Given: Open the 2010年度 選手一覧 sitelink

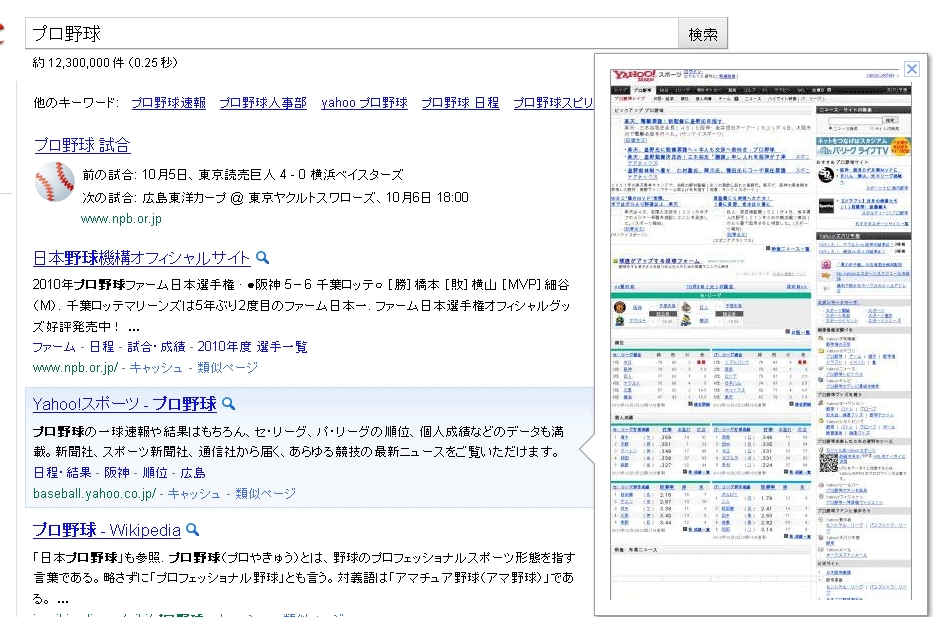Looking at the screenshot, I should [x=252, y=347].
